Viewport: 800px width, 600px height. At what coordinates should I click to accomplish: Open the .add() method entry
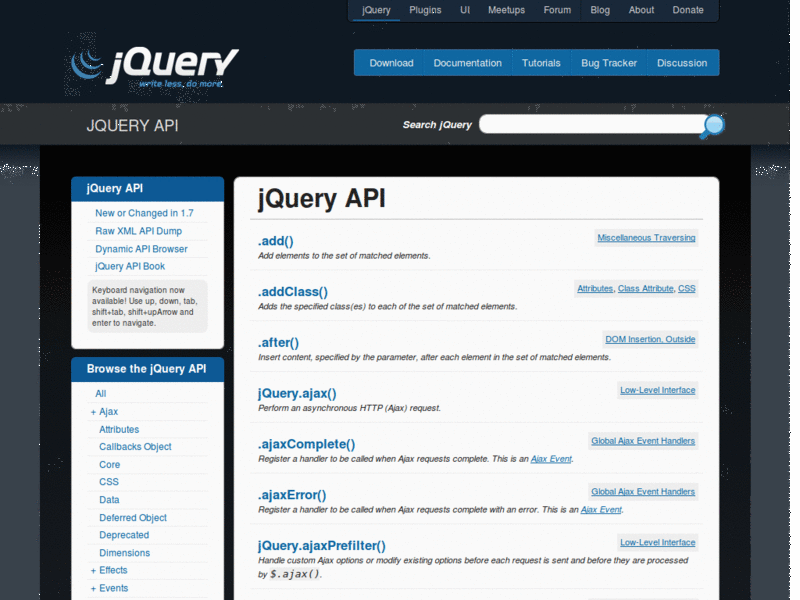click(276, 241)
